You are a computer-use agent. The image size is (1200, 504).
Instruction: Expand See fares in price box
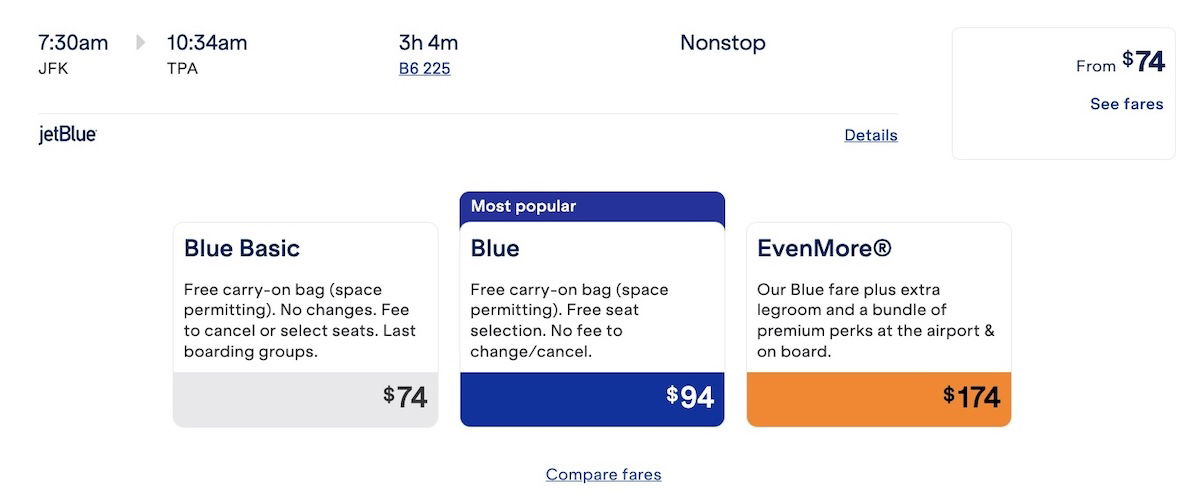(1127, 104)
